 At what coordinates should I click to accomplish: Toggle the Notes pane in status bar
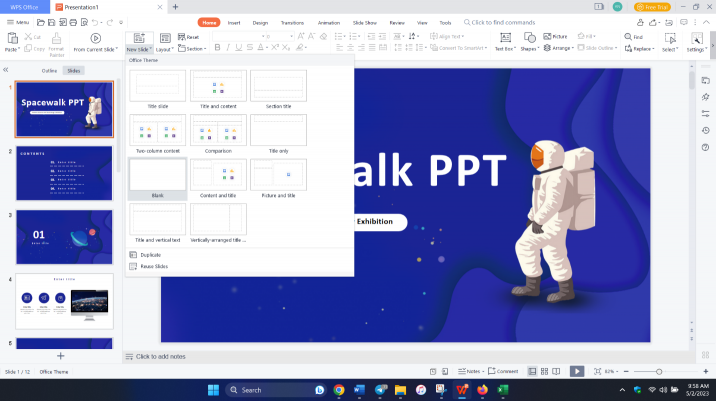(472, 371)
